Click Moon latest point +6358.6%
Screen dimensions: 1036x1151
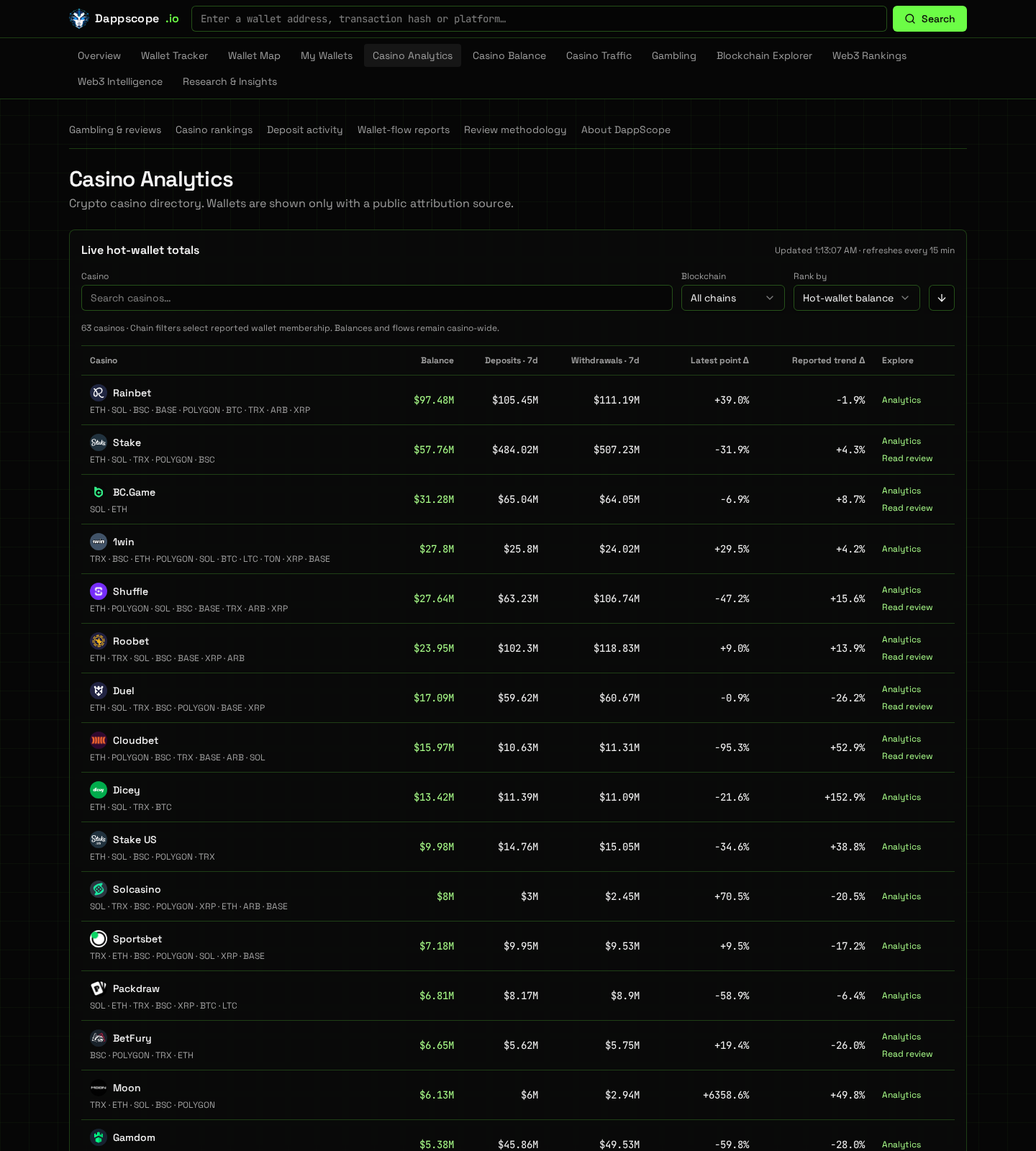coord(726,1095)
